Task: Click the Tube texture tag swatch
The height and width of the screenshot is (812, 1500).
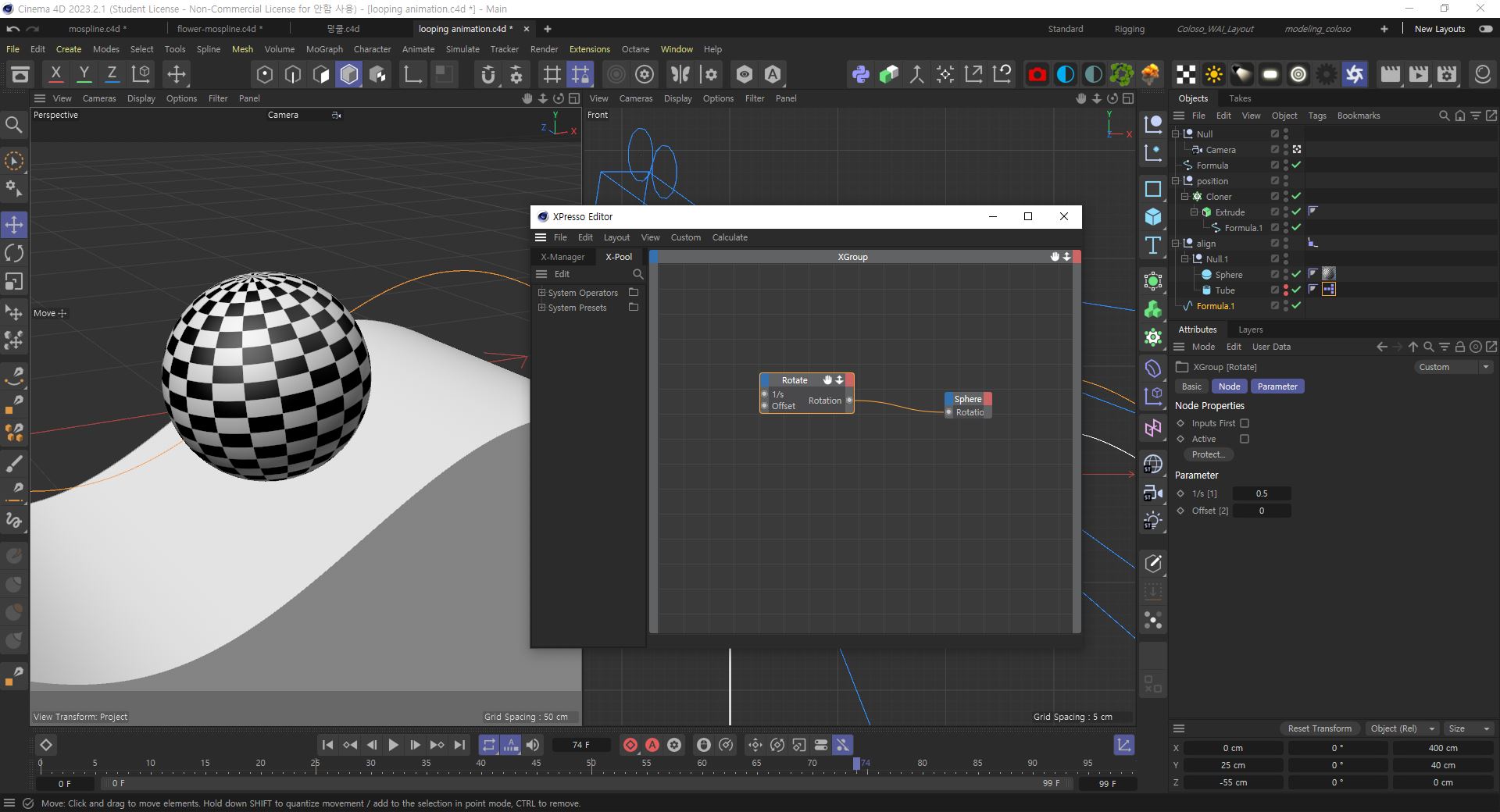Action: (1329, 289)
